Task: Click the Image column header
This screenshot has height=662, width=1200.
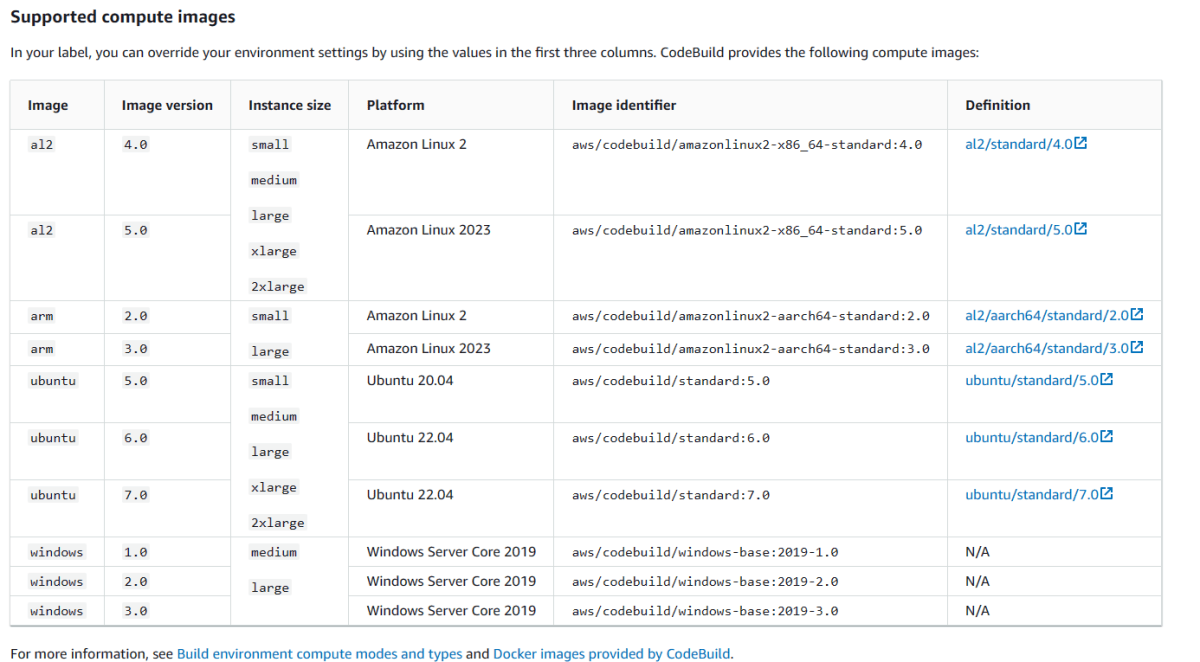Action: tap(48, 105)
